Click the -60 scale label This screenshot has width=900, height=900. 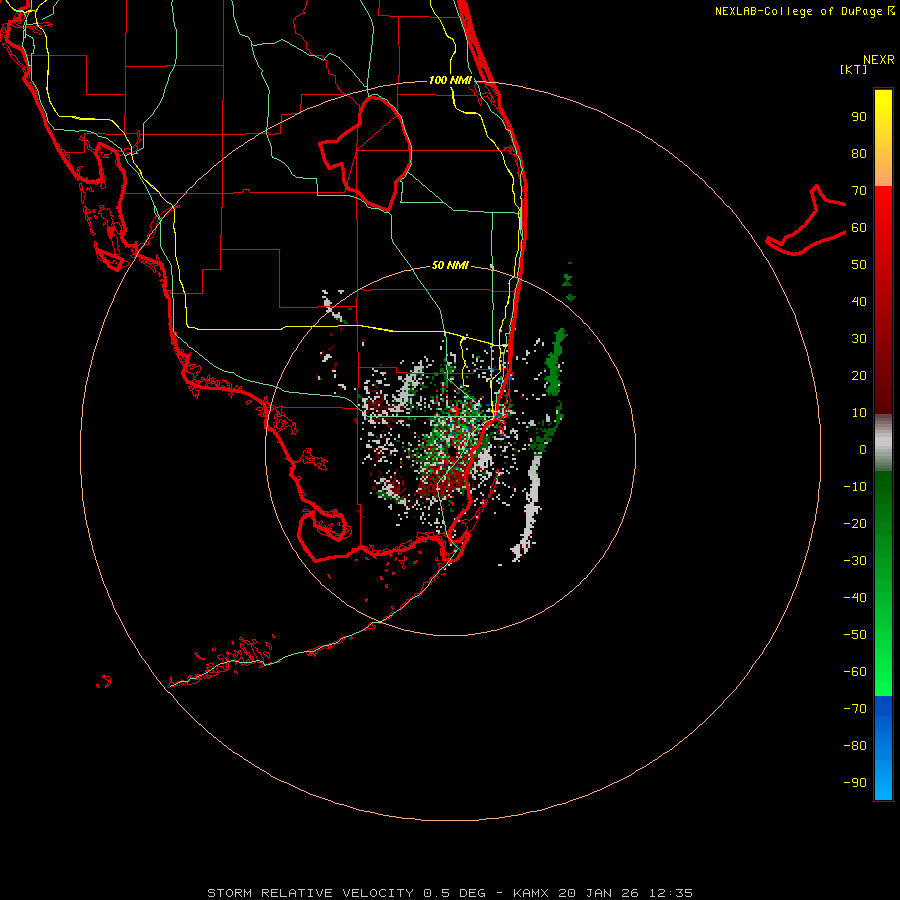click(855, 672)
